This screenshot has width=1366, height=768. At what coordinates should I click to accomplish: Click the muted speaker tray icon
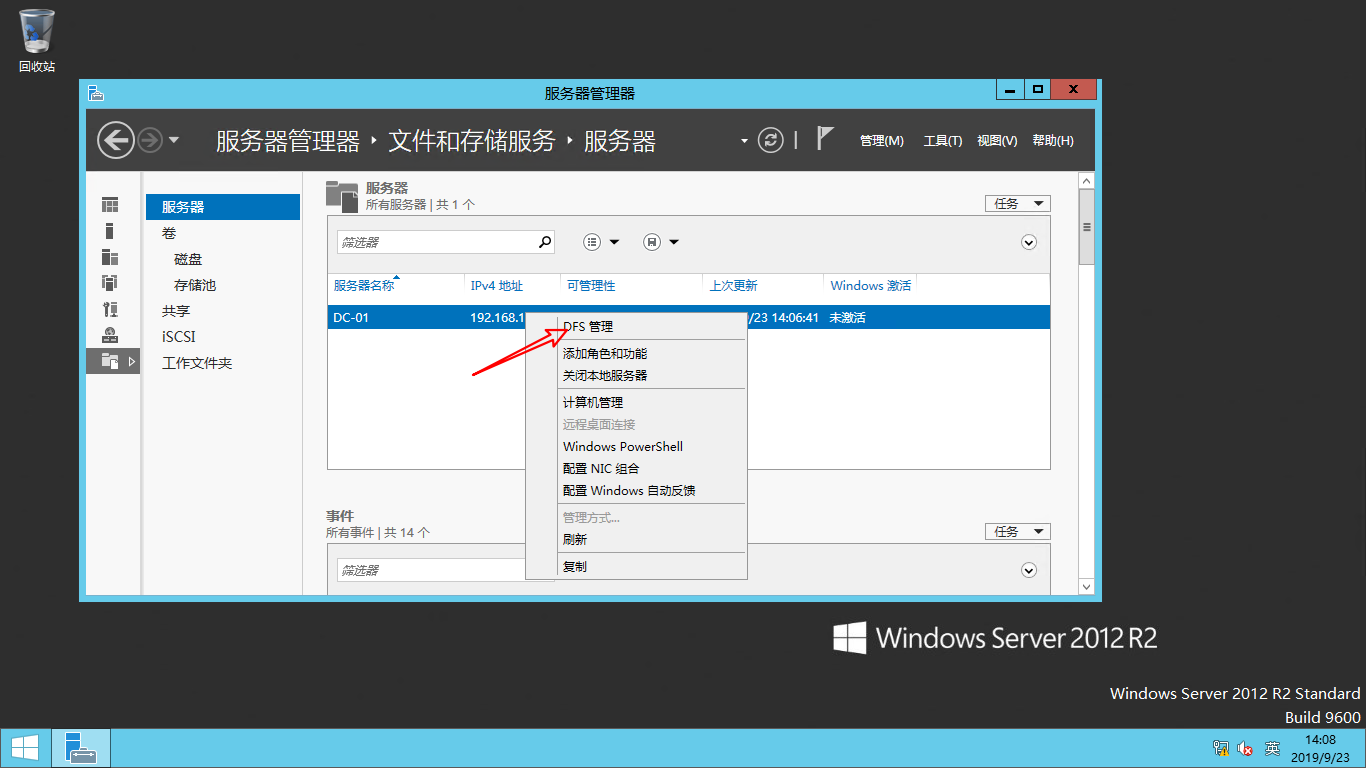[x=1246, y=748]
